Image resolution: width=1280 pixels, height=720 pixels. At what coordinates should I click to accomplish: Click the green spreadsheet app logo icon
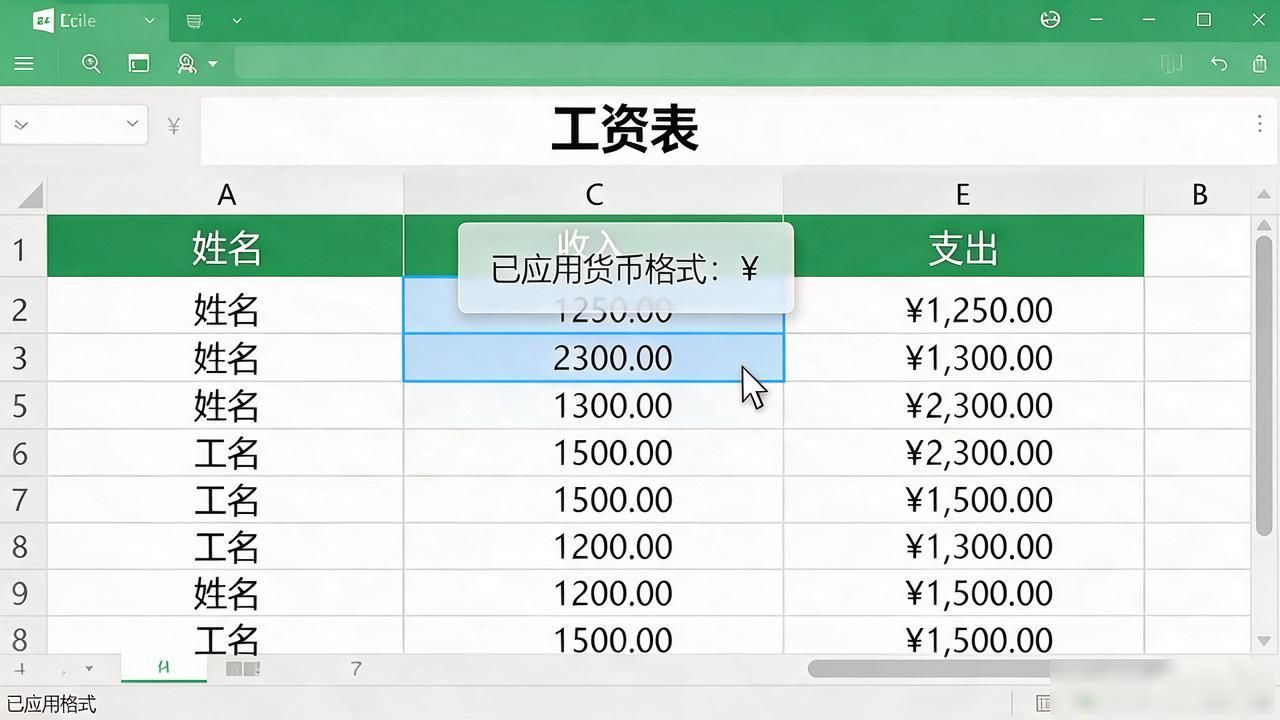pyautogui.click(x=43, y=20)
